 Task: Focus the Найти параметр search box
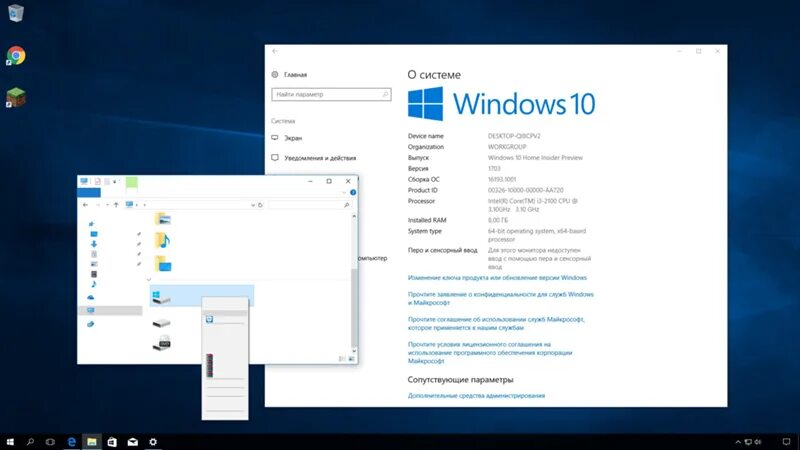click(x=331, y=94)
